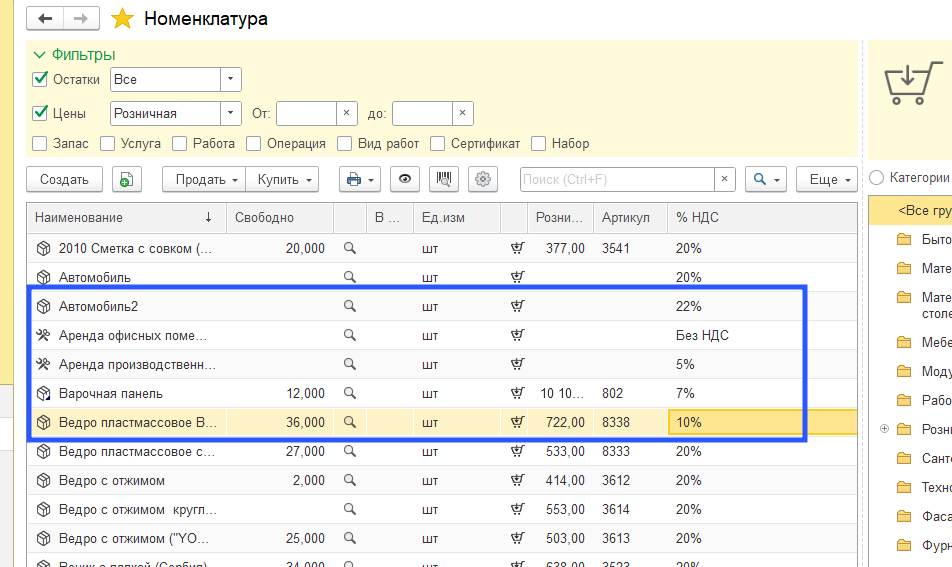Select the Быто… folder in groups tree

pos(924,239)
